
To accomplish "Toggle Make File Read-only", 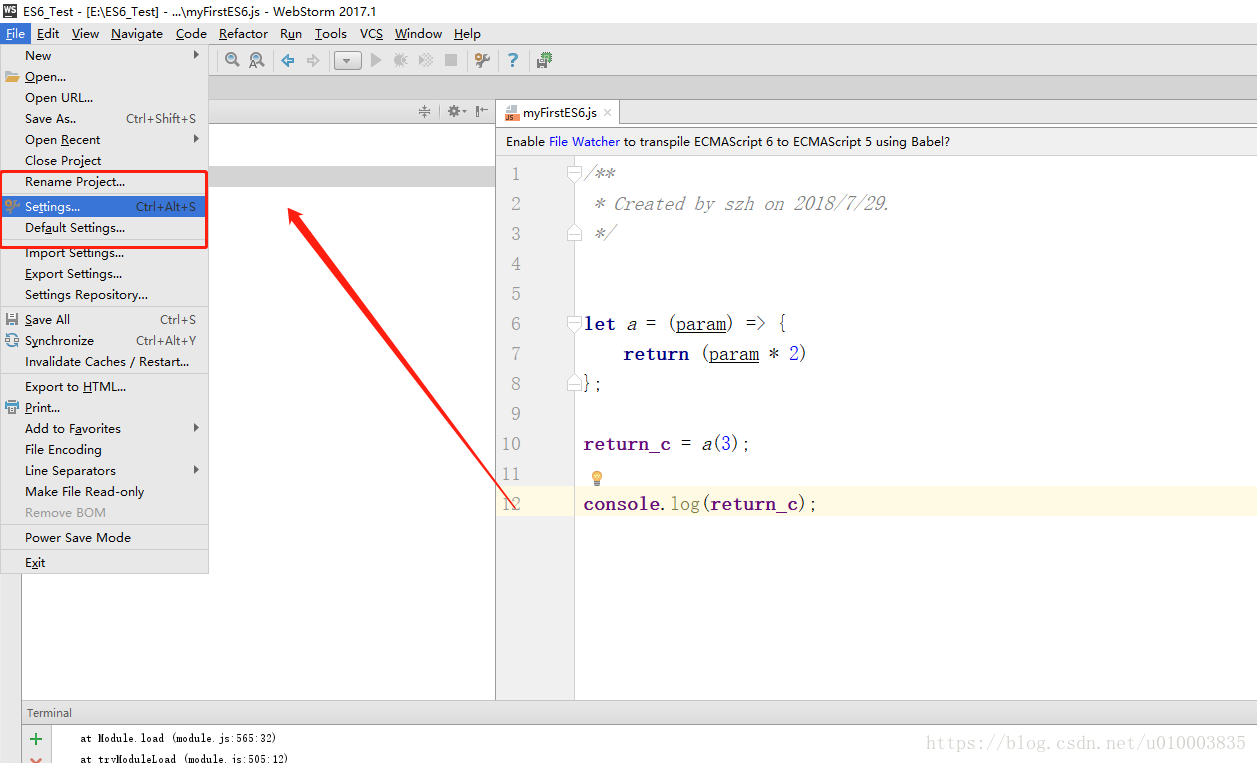I will 104,492.
